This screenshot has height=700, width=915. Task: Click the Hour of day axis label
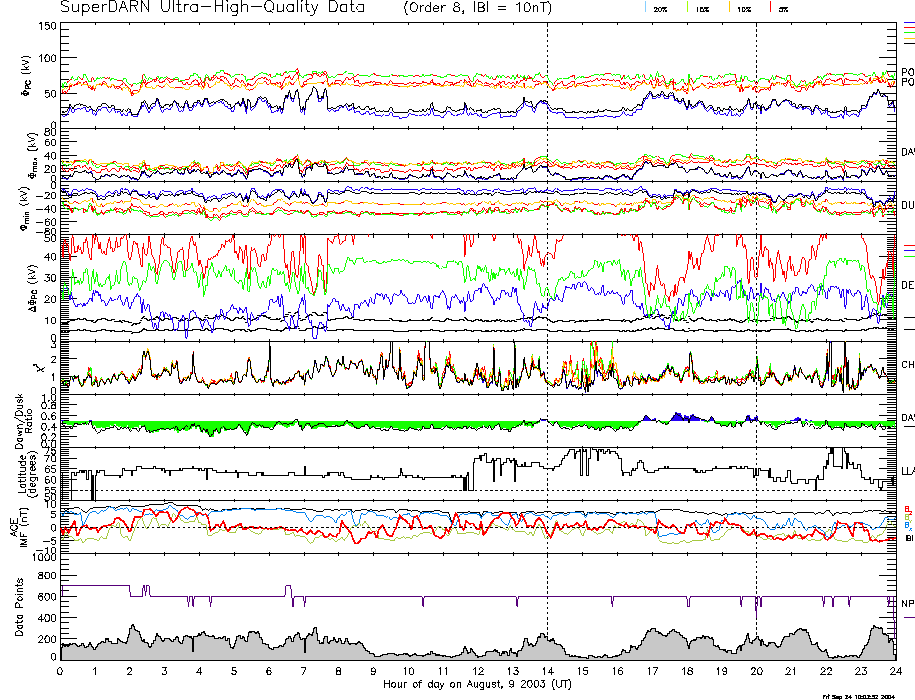pos(477,685)
